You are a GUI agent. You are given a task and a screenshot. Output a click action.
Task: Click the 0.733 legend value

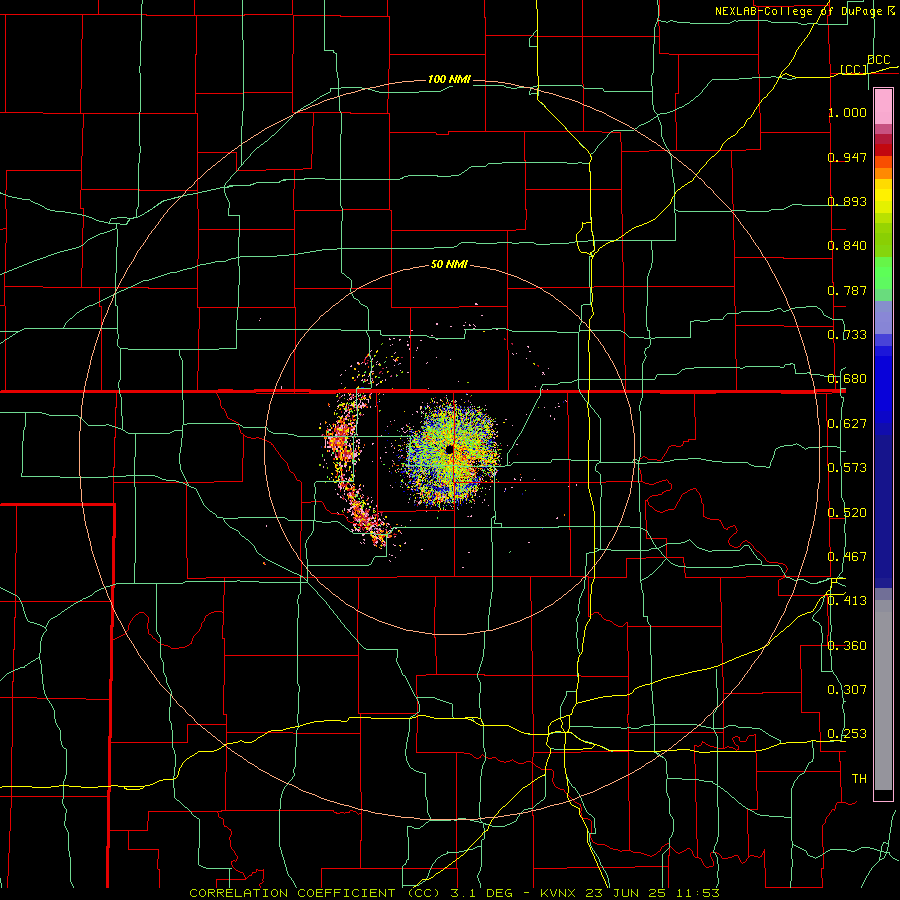pos(847,335)
